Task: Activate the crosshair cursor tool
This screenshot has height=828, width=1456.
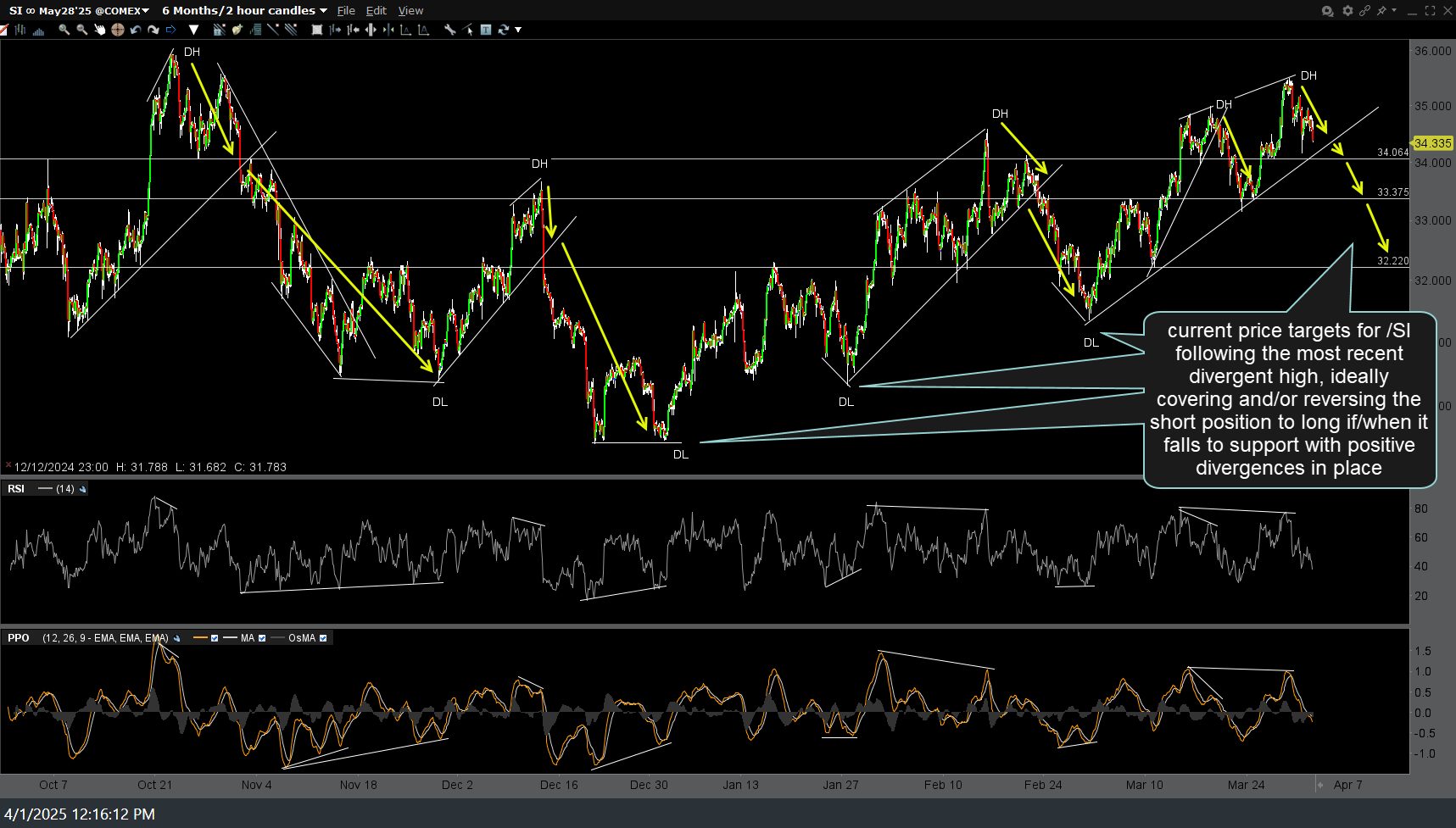Action: pos(117,30)
